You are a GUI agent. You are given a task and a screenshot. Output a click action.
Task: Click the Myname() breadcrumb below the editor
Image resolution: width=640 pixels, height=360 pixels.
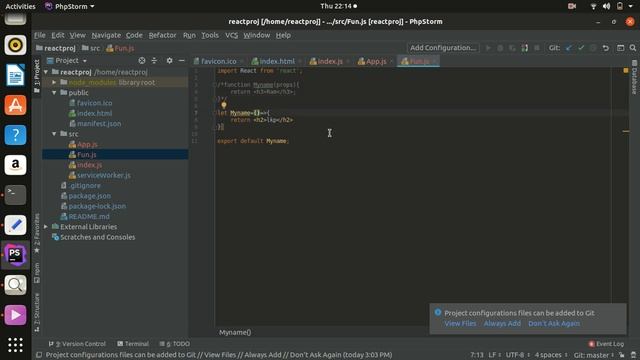tap(235, 332)
